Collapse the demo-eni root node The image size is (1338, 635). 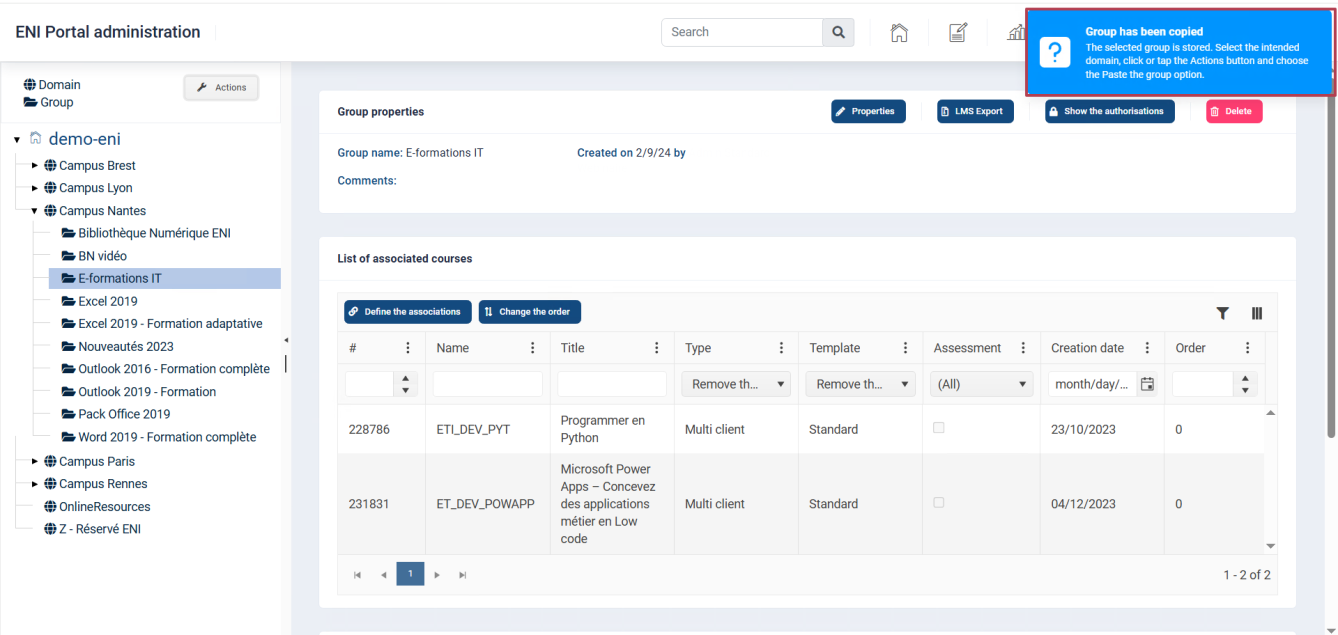coord(17,140)
